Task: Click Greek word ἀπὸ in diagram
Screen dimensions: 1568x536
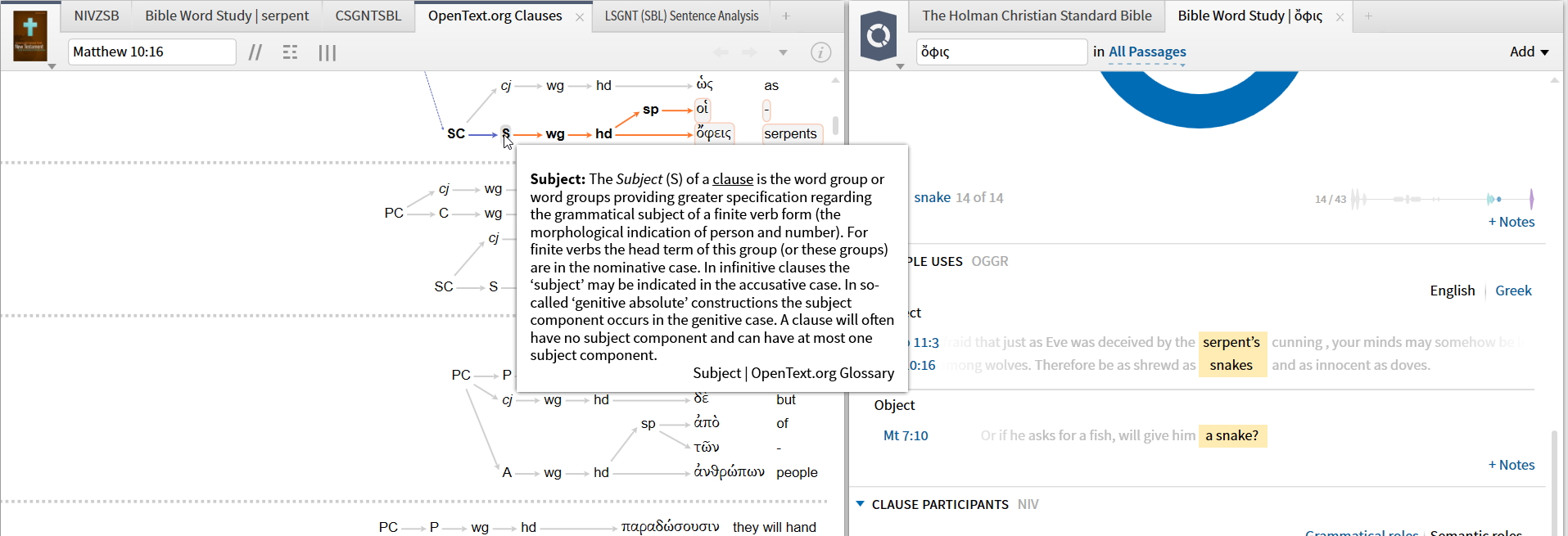Action: click(x=707, y=423)
